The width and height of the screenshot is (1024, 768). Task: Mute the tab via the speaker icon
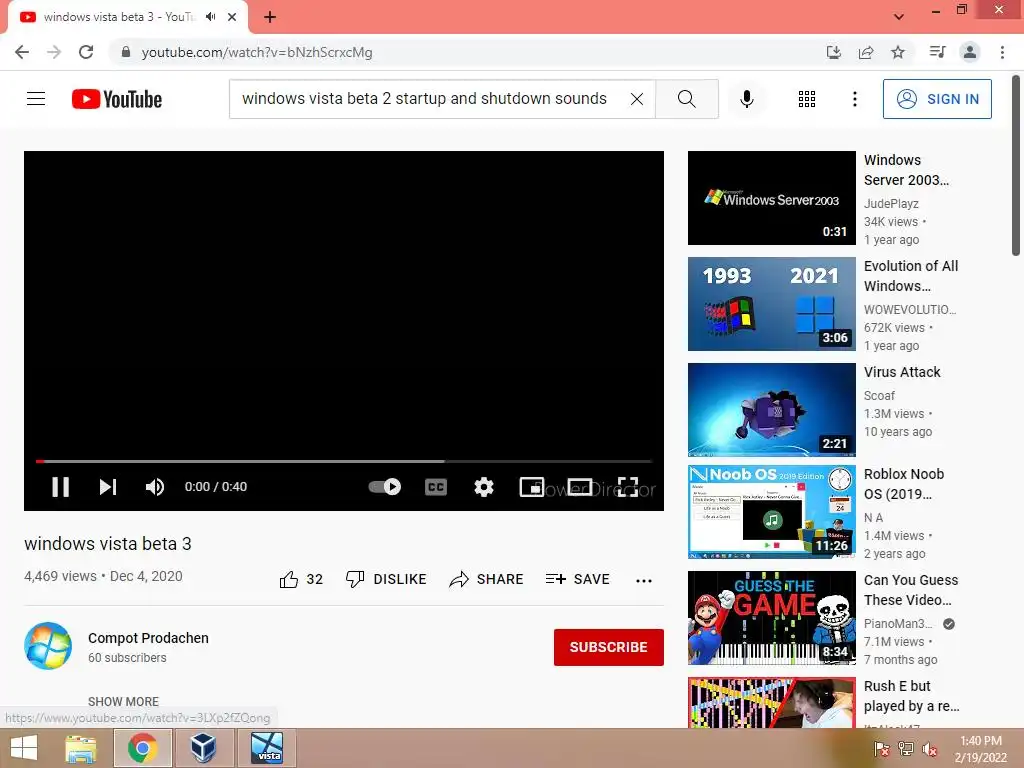coord(210,17)
